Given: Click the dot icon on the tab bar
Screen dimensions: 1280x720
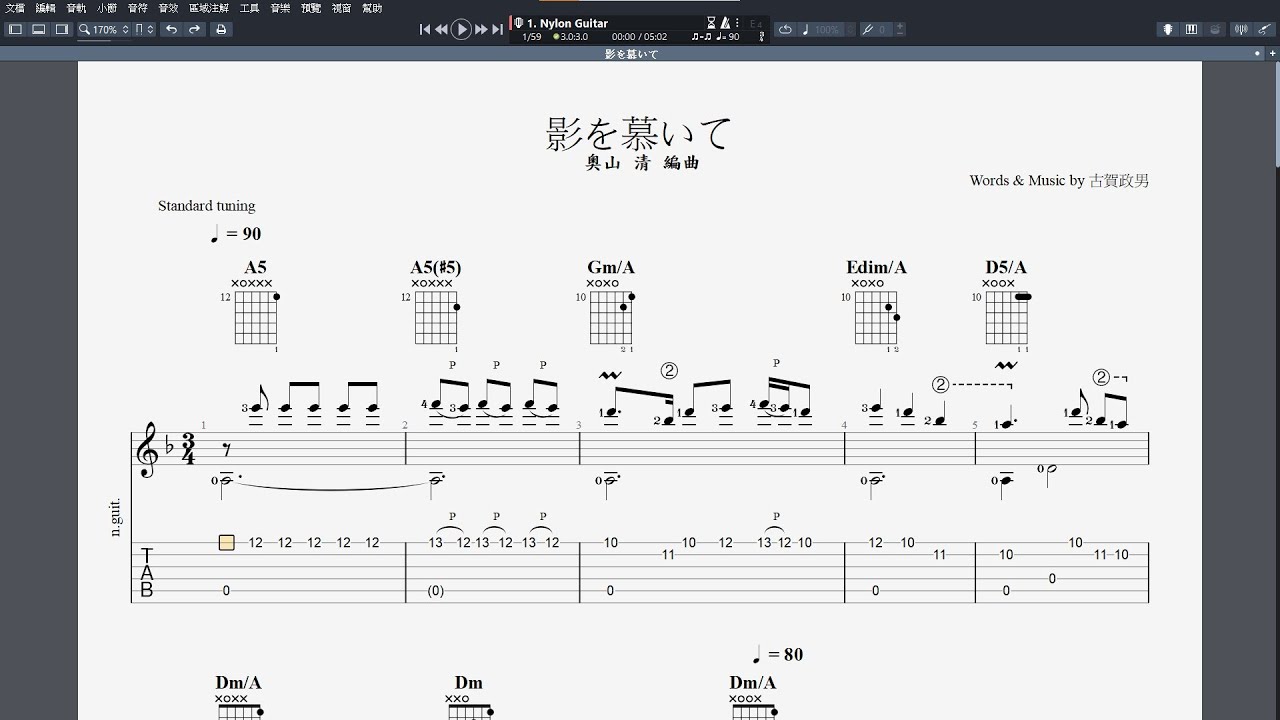Looking at the screenshot, I should (1258, 53).
